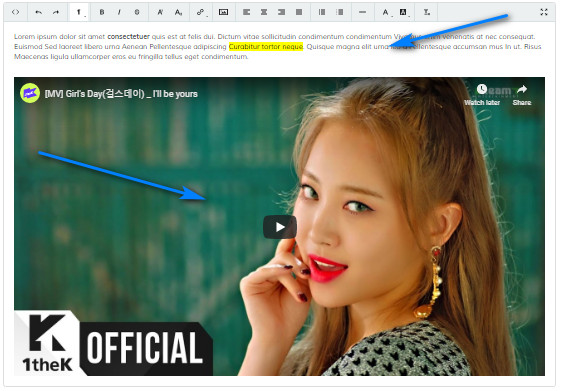Toggle italic formatting
Viewport: 561px width, 391px height.
pos(119,12)
